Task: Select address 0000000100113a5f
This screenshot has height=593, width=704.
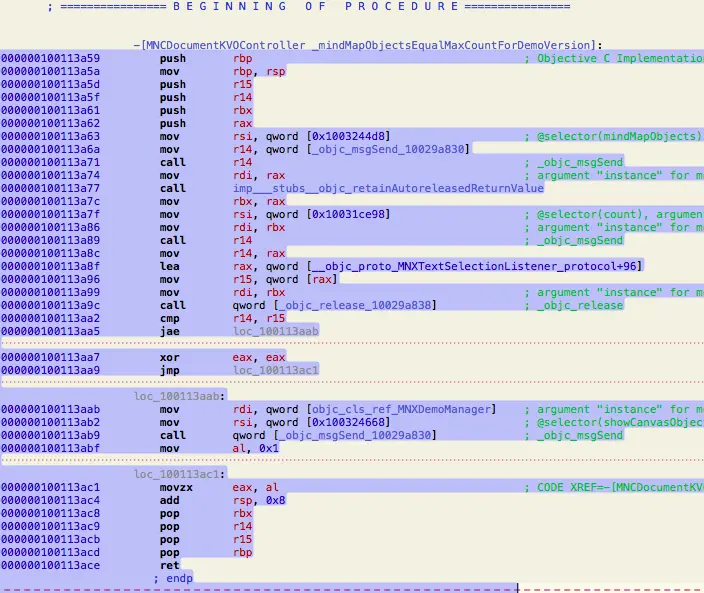Action: pyautogui.click(x=50, y=97)
